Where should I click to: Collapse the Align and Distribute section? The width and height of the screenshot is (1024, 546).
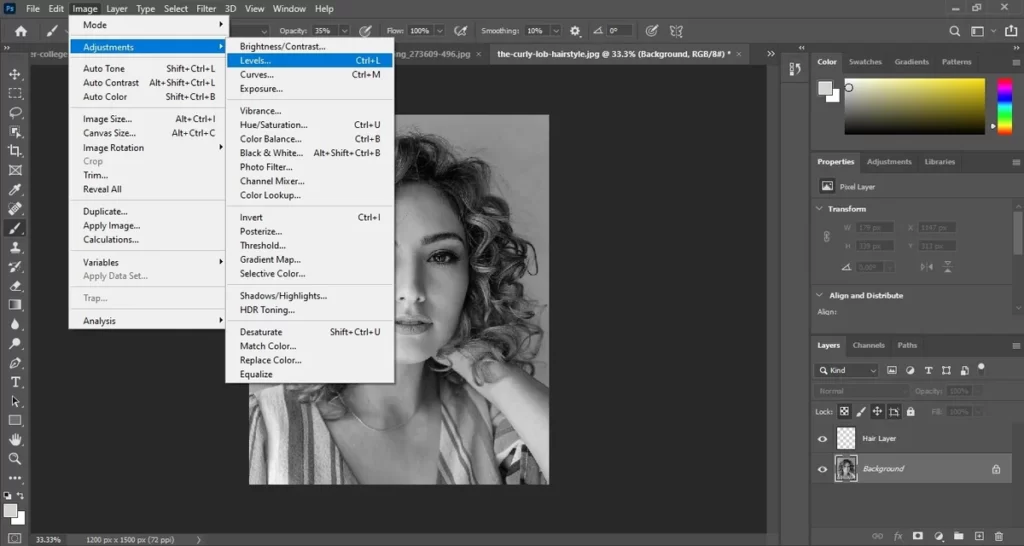pyautogui.click(x=820, y=295)
